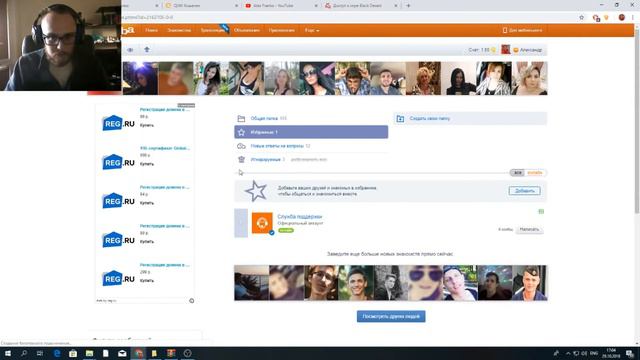
Task: Click the upward arrow icon in the profile toolbar
Action: [147, 49]
